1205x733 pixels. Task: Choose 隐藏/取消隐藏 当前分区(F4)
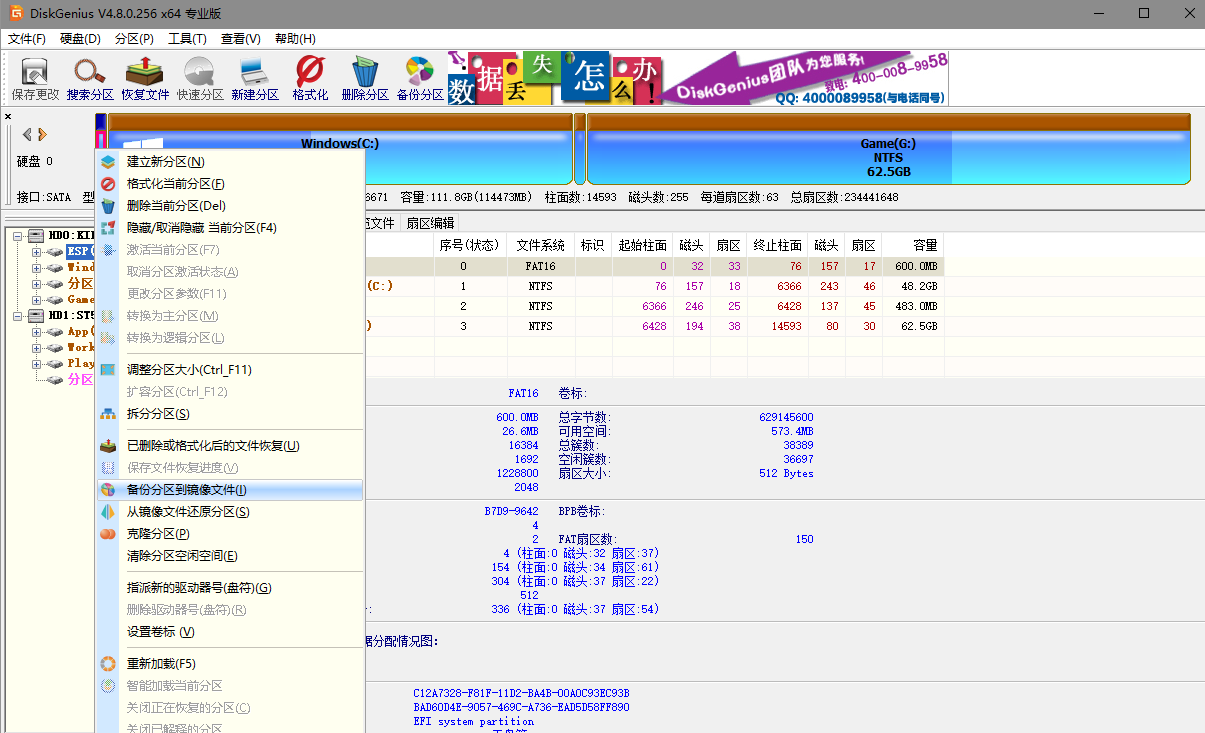230,228
